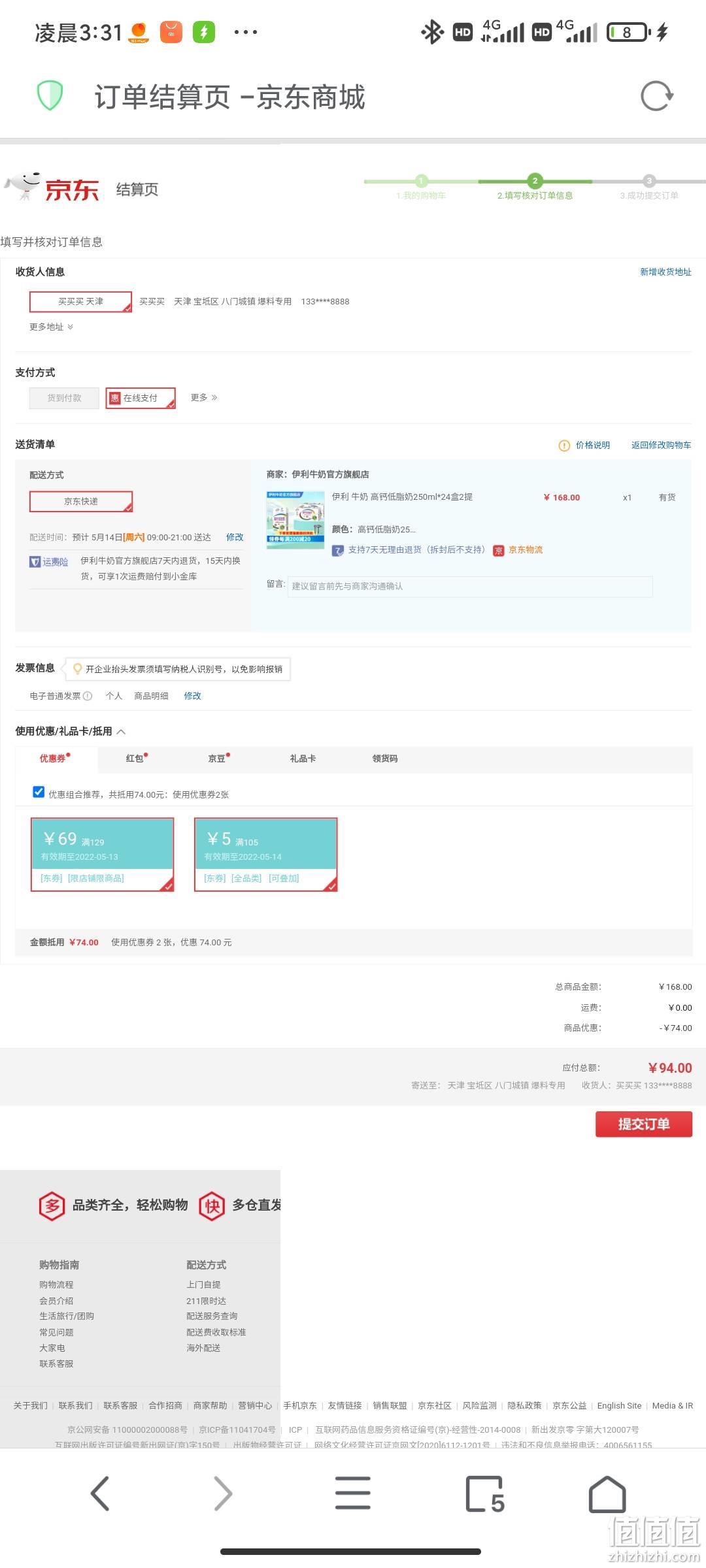706x1568 pixels.
Task: Toggle the recommended coupon combination checkbox
Action: coord(39,792)
